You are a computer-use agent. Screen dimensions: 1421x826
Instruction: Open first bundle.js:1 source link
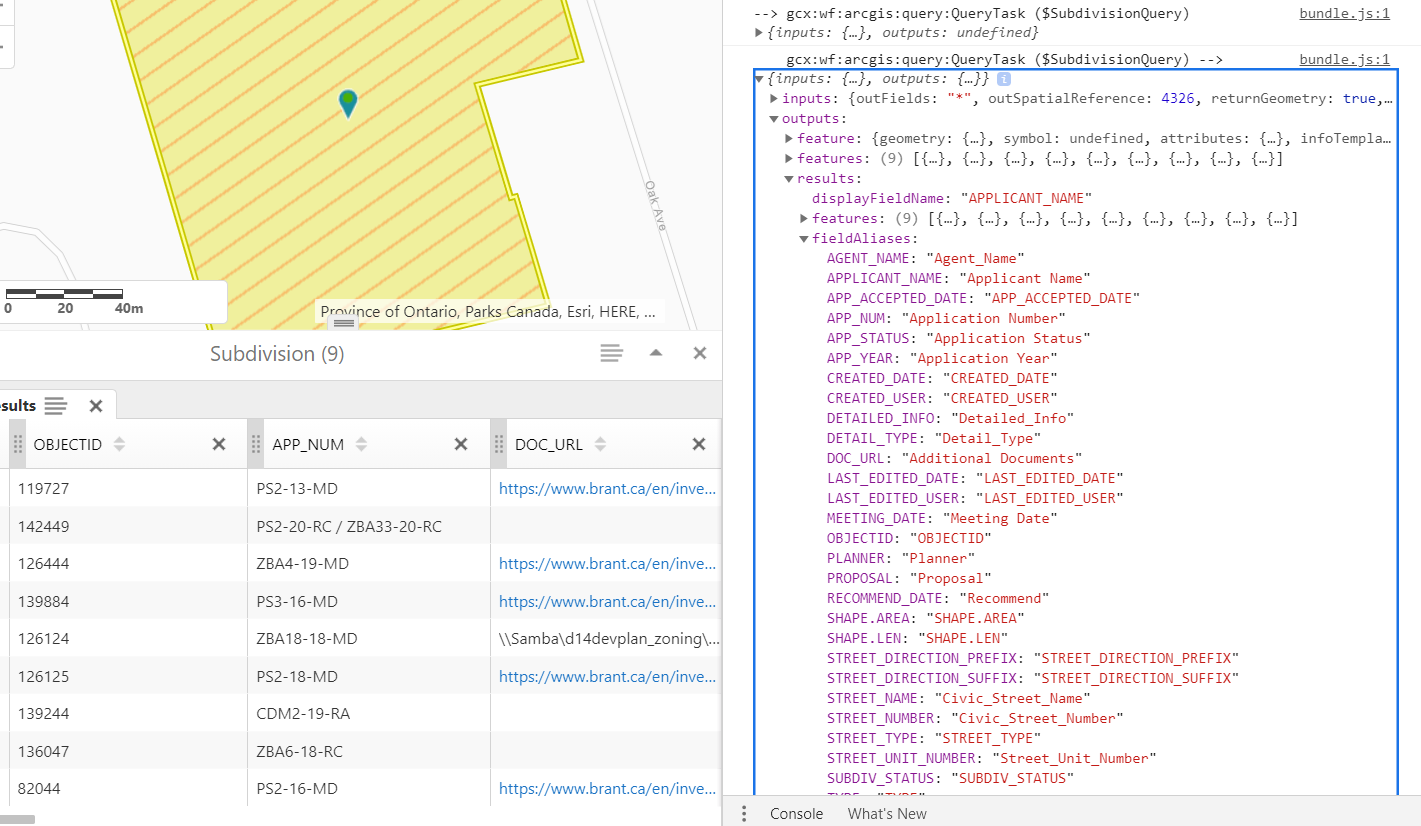(x=1344, y=14)
